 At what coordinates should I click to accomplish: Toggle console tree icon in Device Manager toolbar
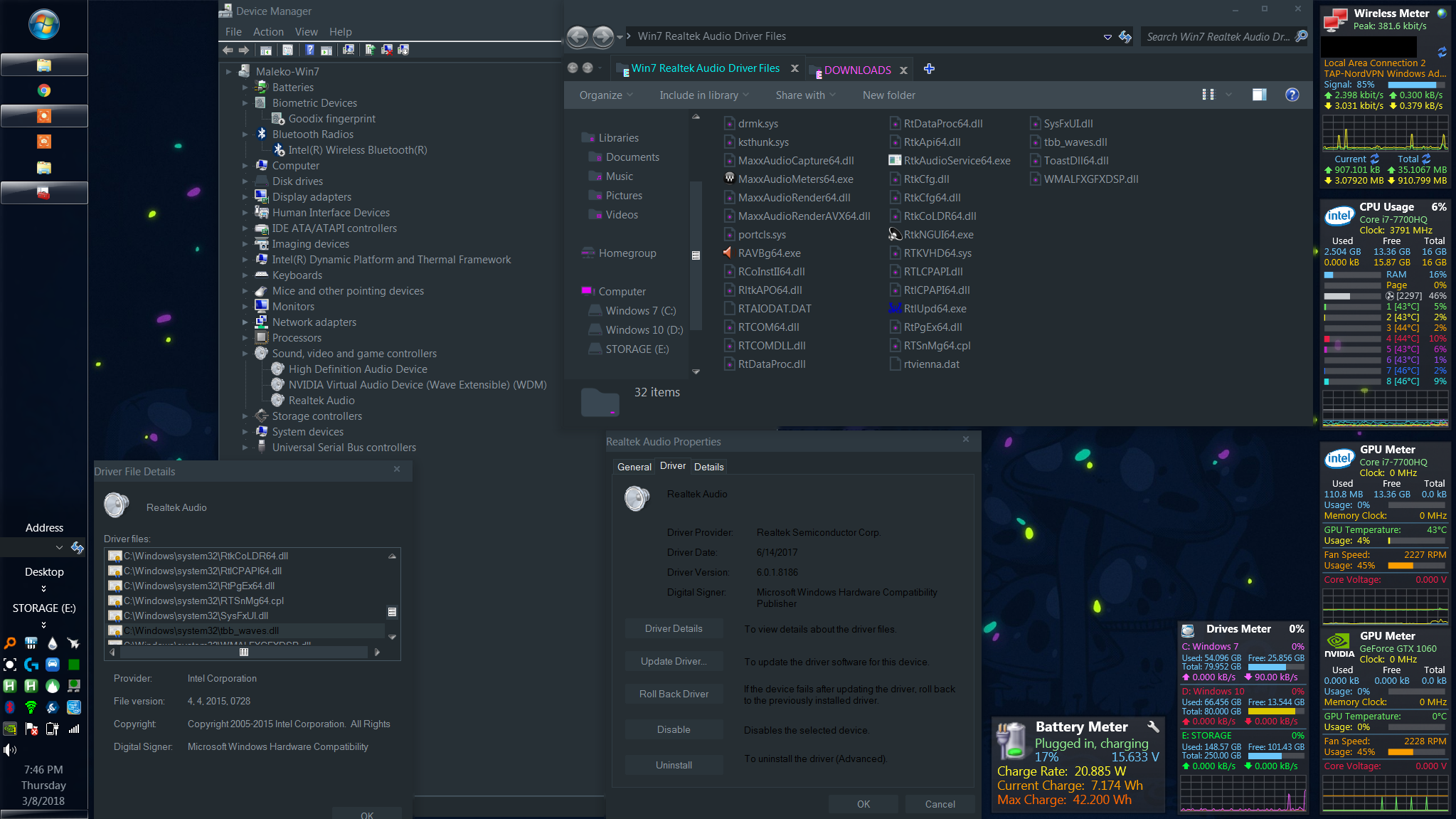tap(265, 50)
